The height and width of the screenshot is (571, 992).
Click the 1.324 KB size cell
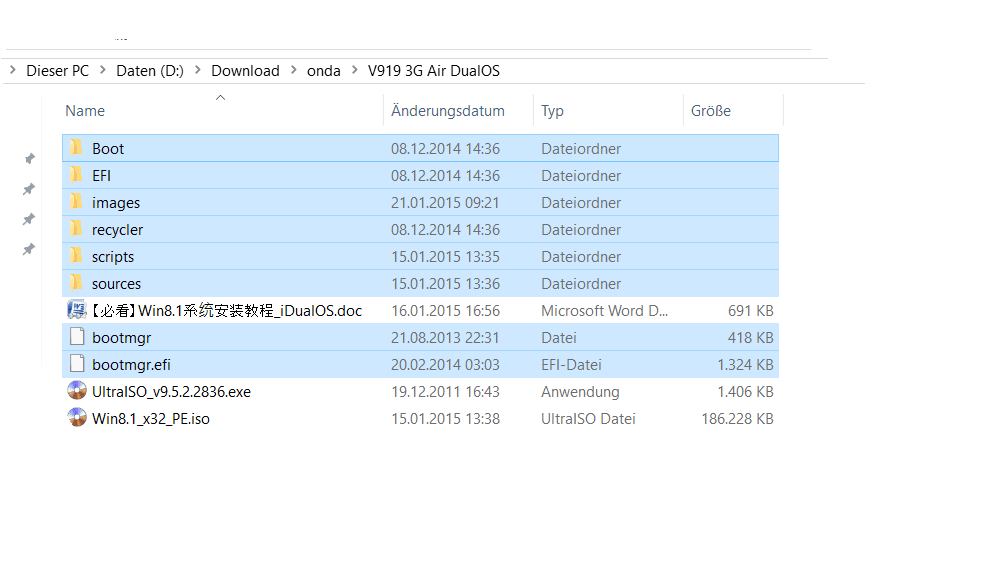(745, 365)
